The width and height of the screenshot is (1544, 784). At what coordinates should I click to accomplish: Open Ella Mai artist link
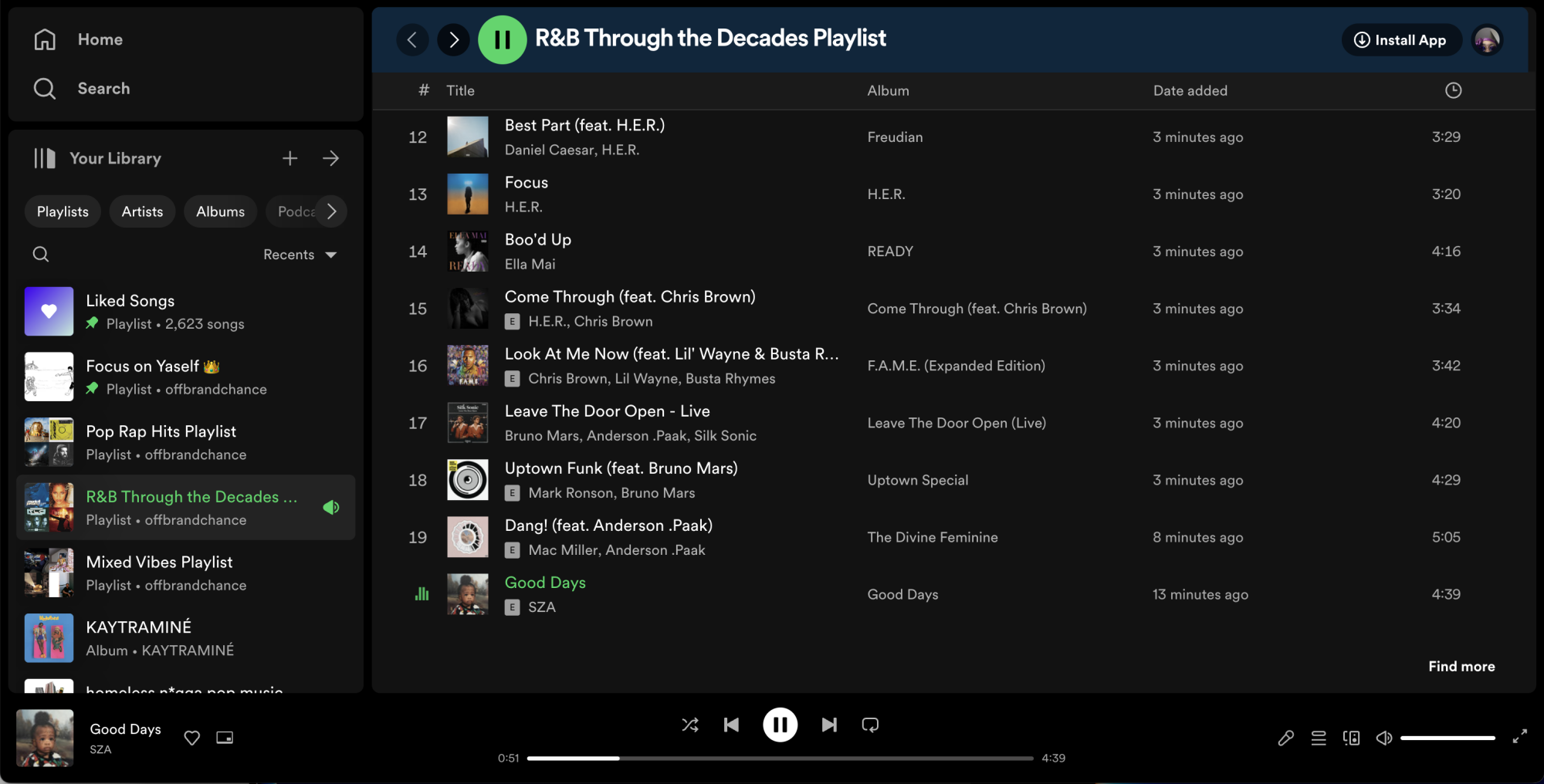(530, 264)
